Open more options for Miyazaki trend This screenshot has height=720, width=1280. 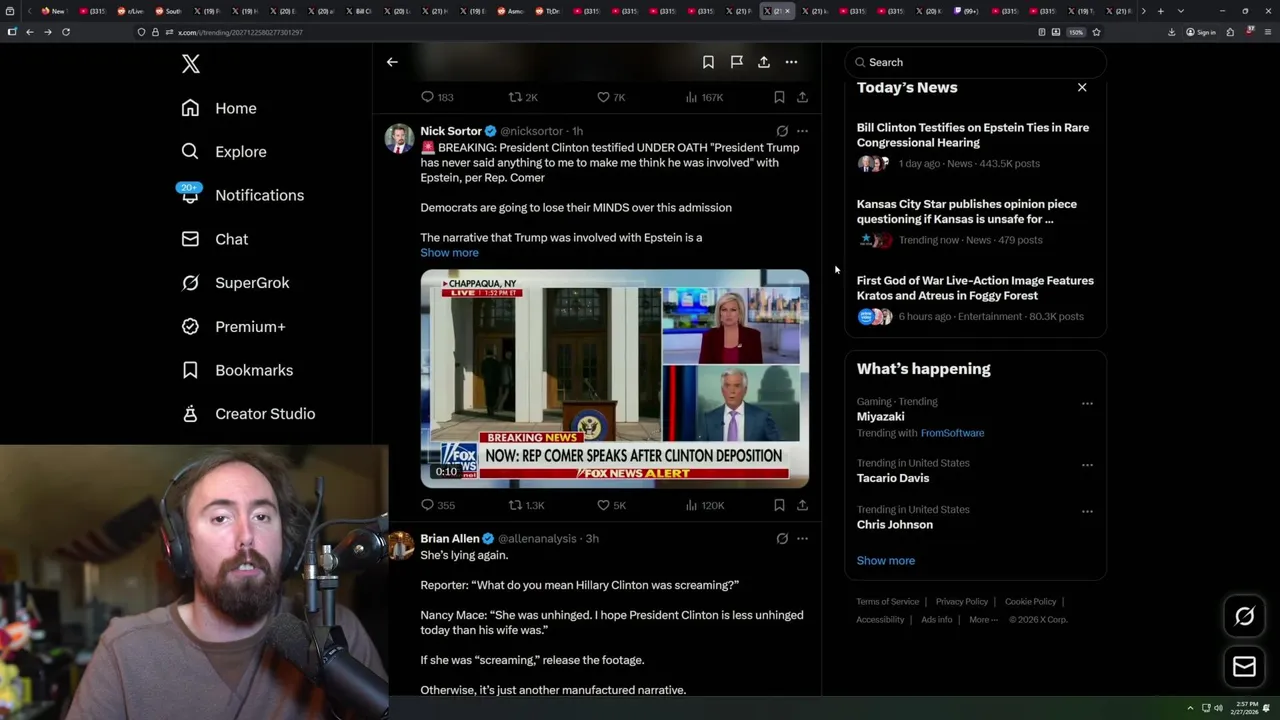1087,404
